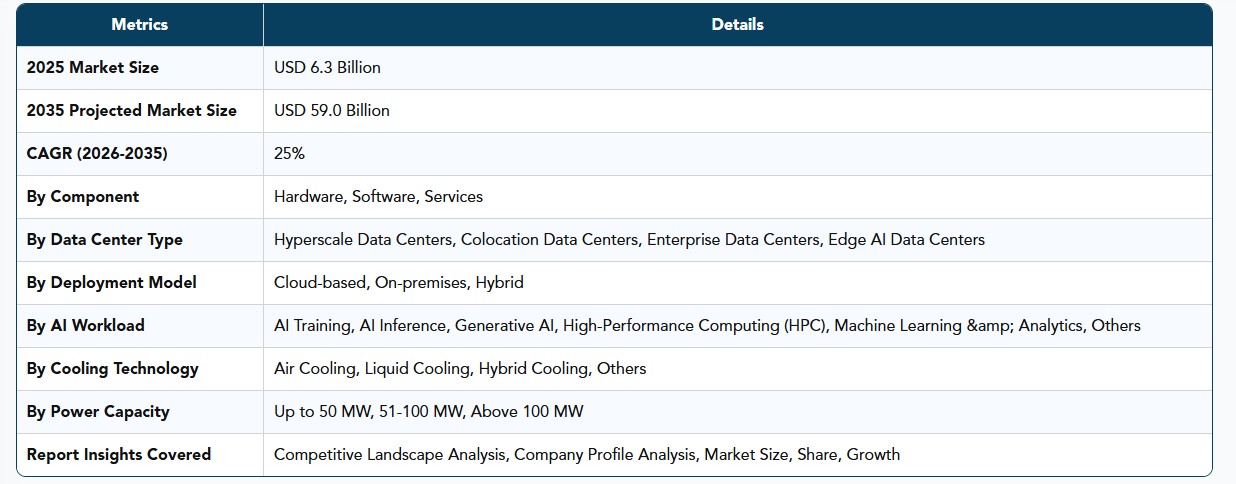Select the By AI Workload label
This screenshot has height=484, width=1236.
(x=86, y=326)
